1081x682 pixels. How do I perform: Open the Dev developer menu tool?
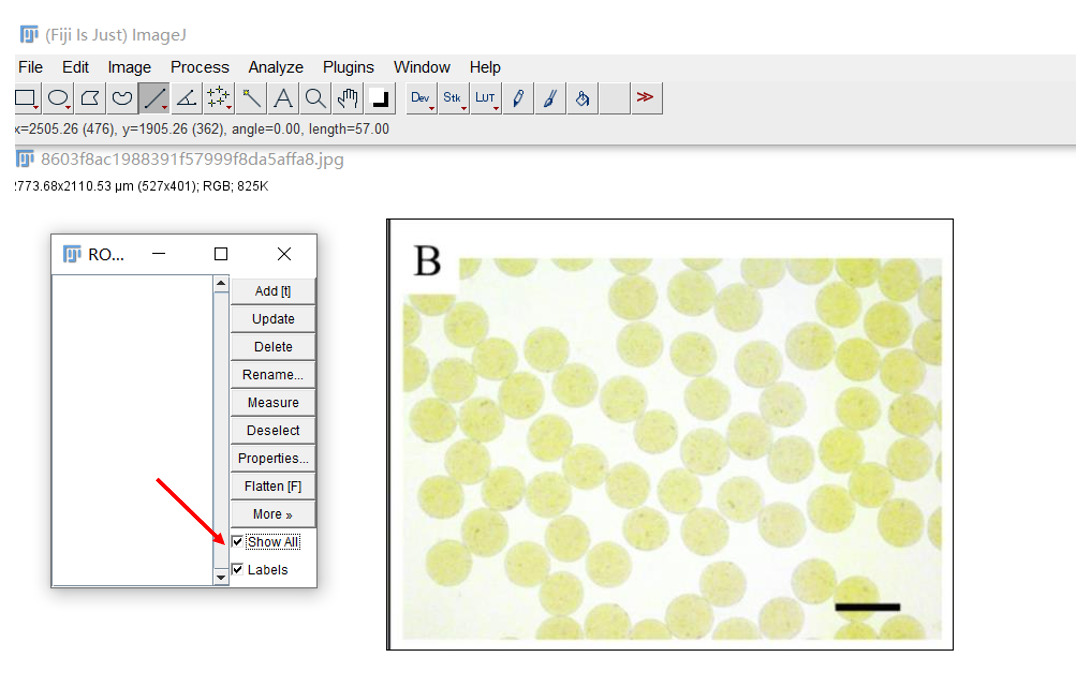[421, 98]
